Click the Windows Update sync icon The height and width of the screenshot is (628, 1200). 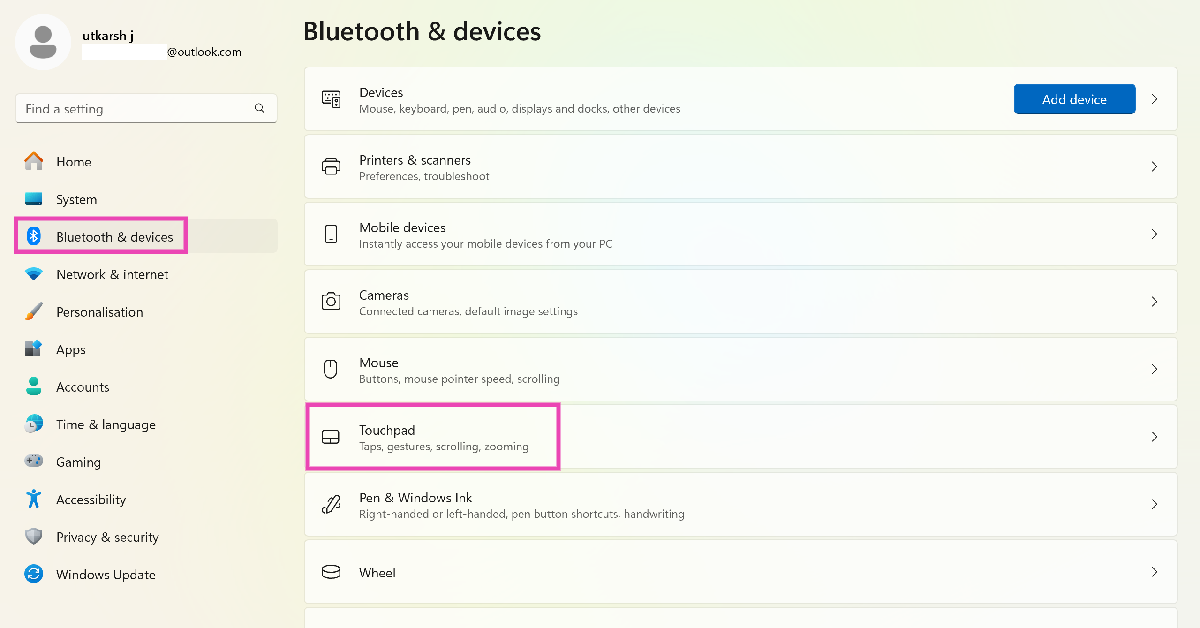tap(34, 574)
